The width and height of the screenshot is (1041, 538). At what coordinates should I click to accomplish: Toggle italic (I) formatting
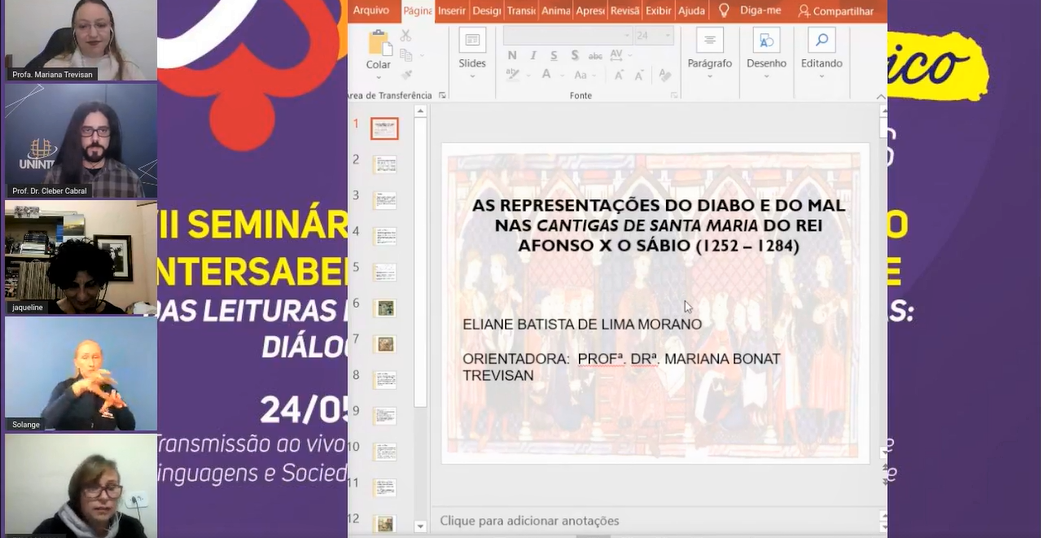pyautogui.click(x=533, y=56)
